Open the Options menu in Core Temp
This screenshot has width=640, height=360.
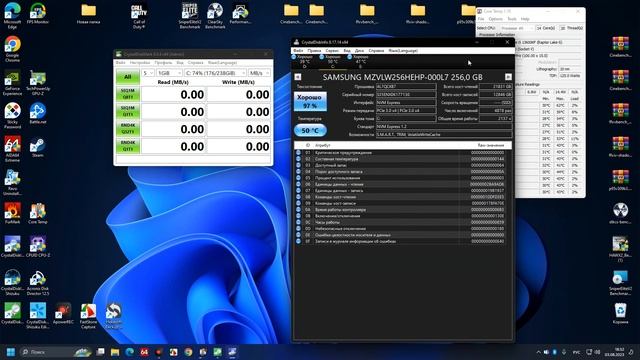(x=495, y=19)
